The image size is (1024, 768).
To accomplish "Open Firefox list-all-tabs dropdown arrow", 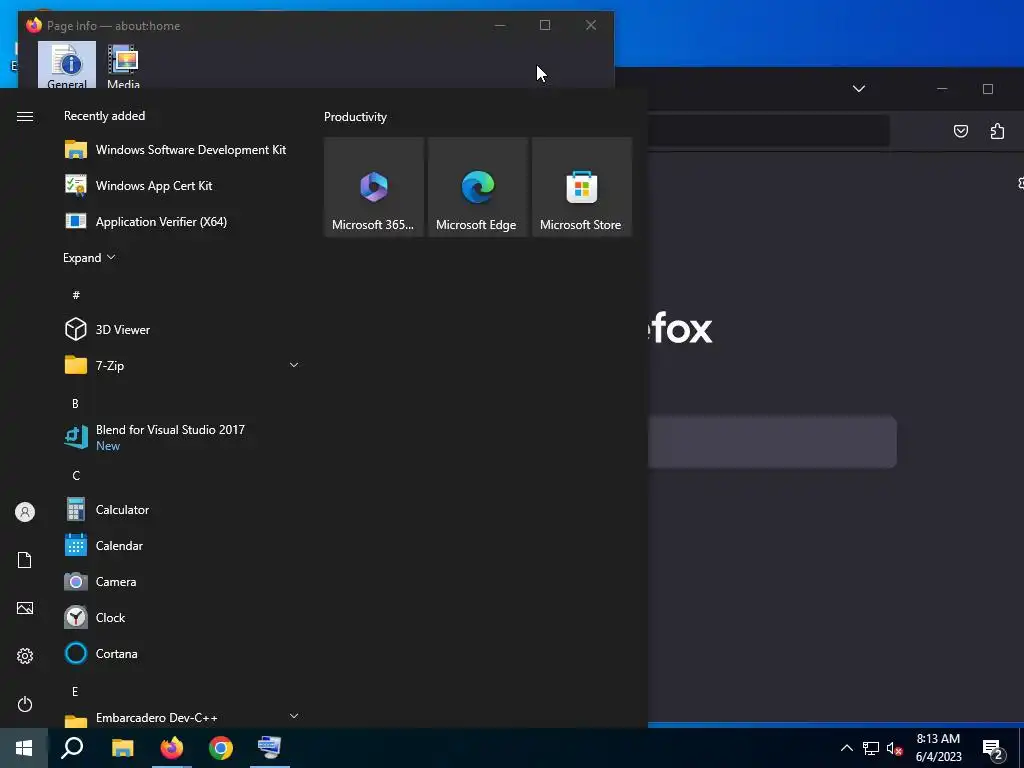I will (x=859, y=89).
